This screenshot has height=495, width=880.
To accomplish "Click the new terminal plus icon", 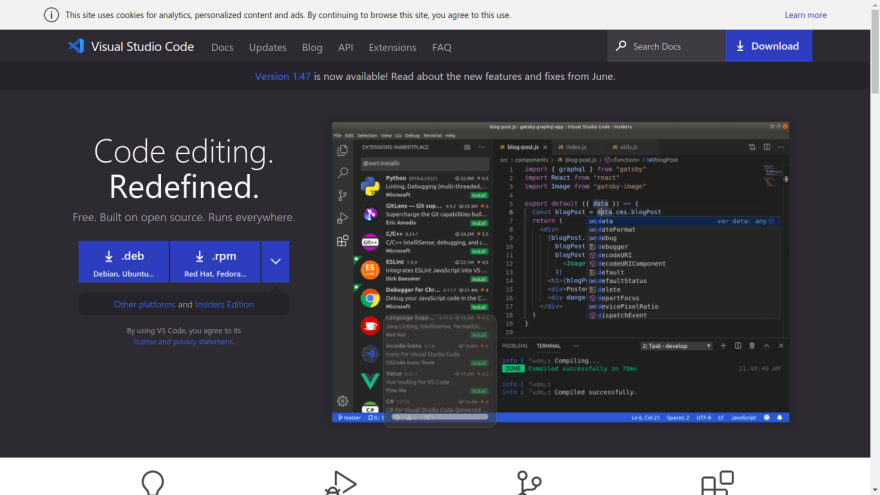I will click(x=723, y=346).
